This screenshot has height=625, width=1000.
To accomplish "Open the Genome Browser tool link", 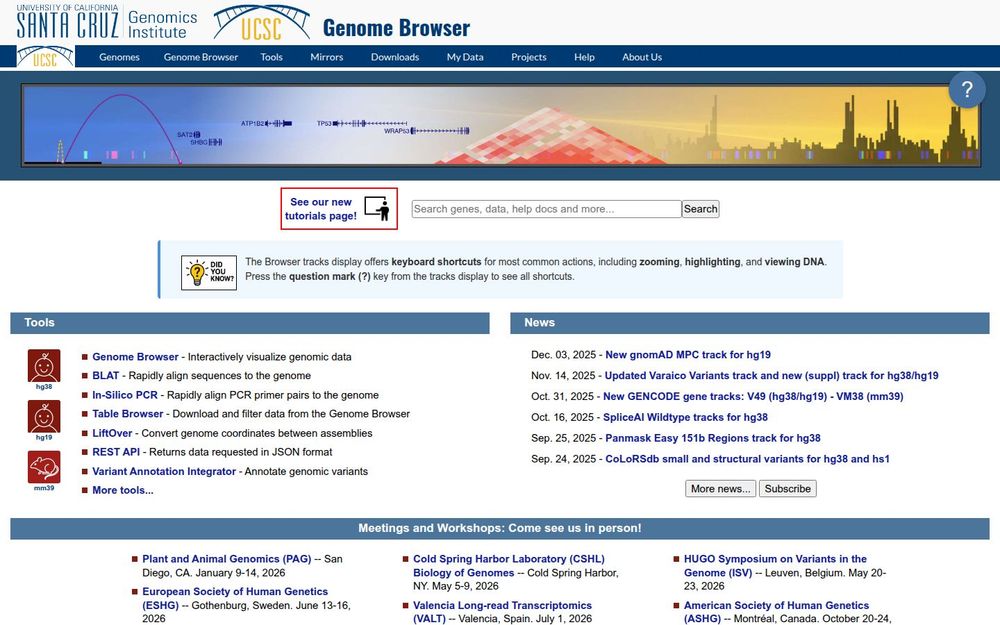I will point(135,357).
